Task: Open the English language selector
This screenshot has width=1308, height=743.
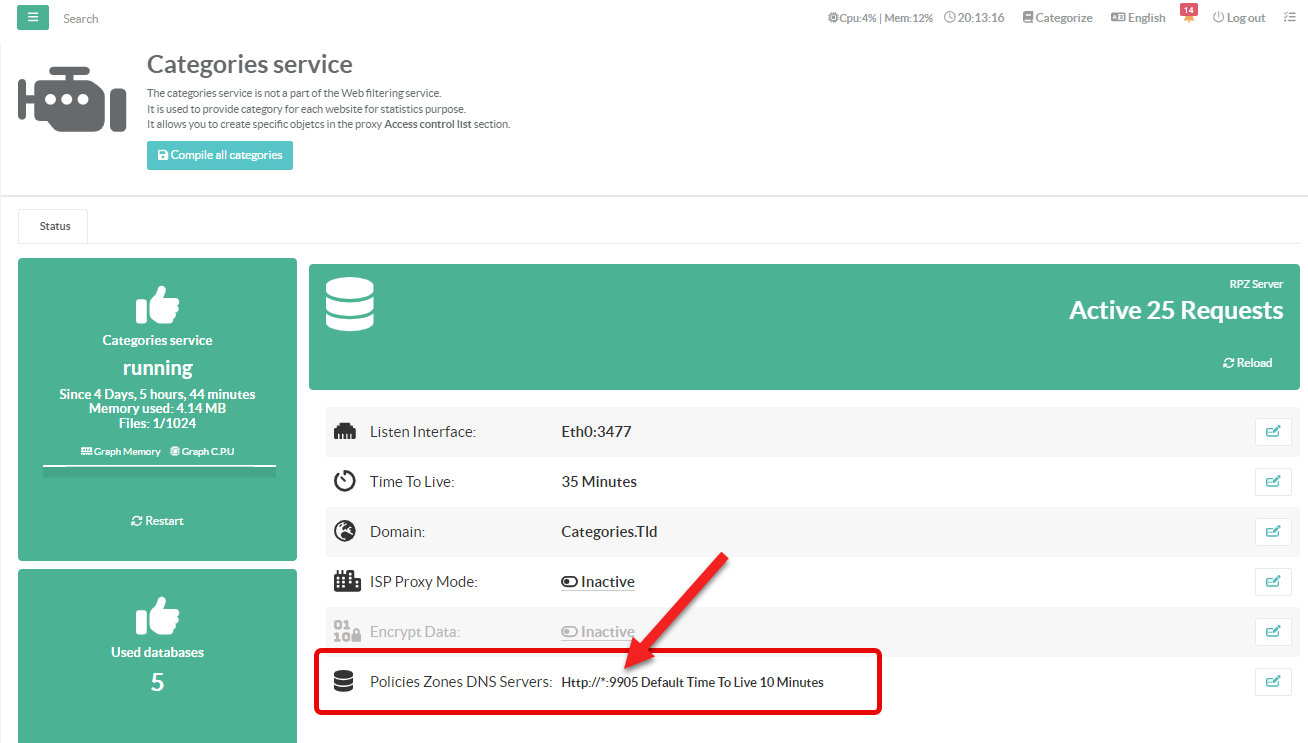Action: pyautogui.click(x=1138, y=18)
